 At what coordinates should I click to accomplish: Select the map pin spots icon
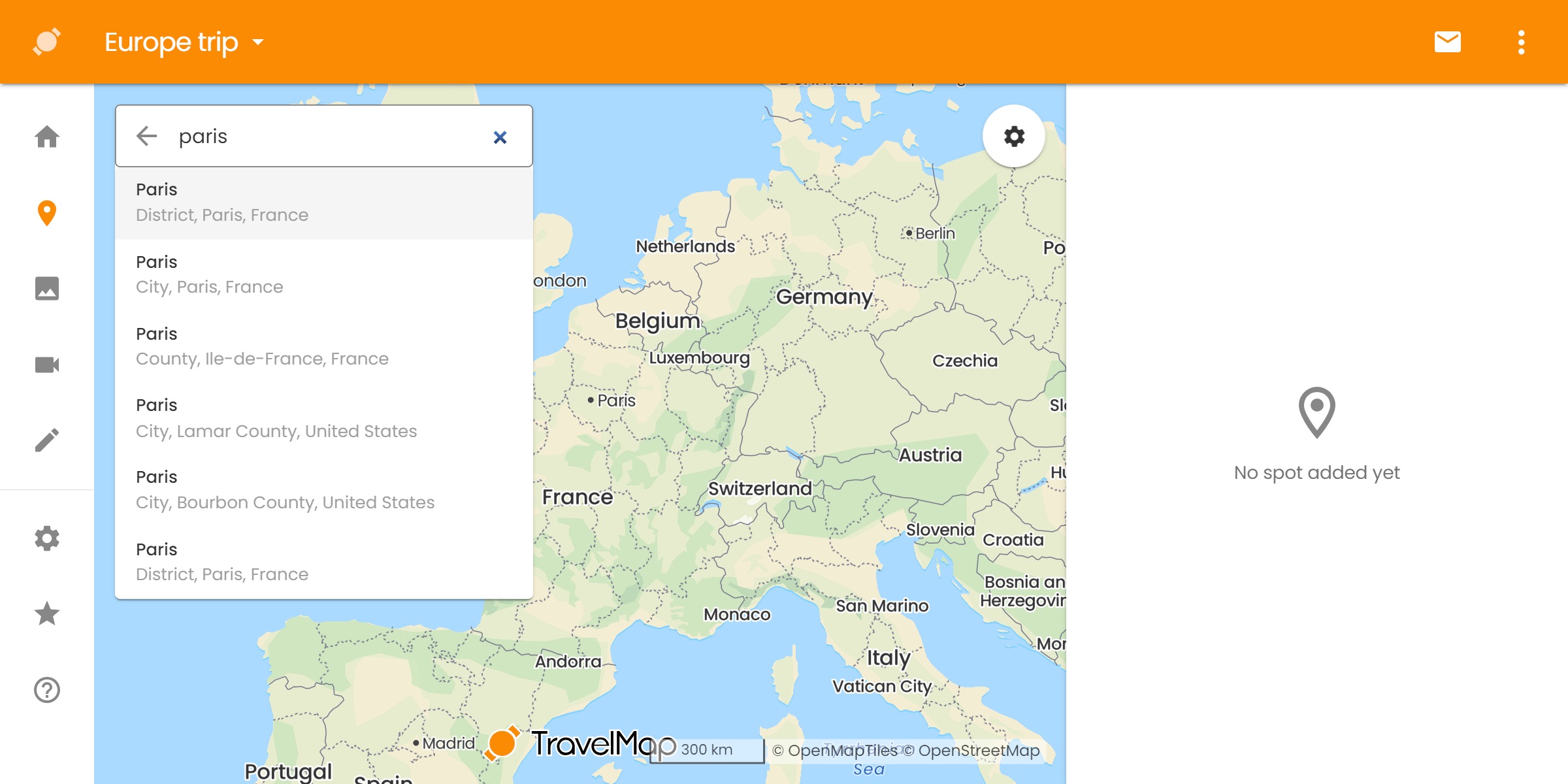click(x=47, y=213)
